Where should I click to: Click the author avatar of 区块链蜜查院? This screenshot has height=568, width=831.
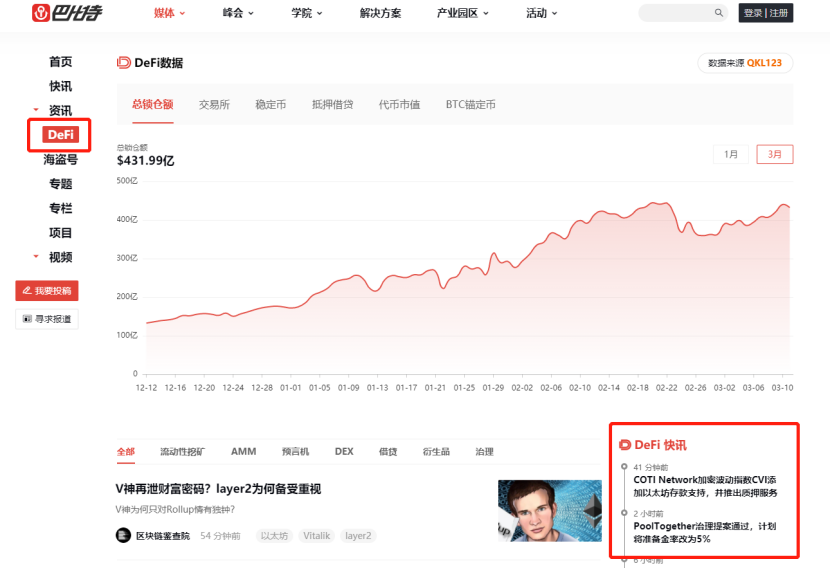pos(123,535)
